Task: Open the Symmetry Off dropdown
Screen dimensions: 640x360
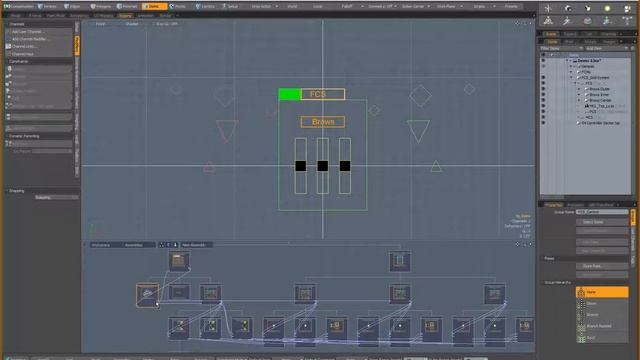Action: (x=382, y=7)
